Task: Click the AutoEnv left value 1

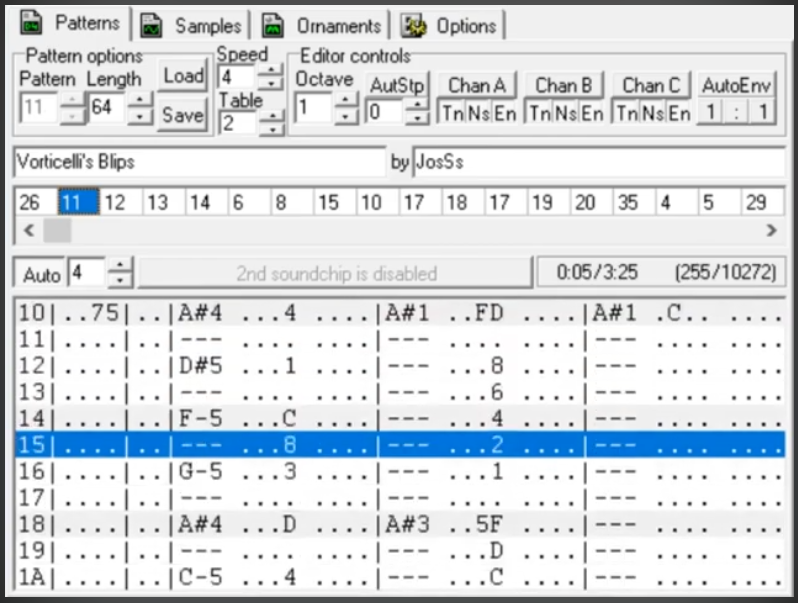Action: pyautogui.click(x=710, y=112)
